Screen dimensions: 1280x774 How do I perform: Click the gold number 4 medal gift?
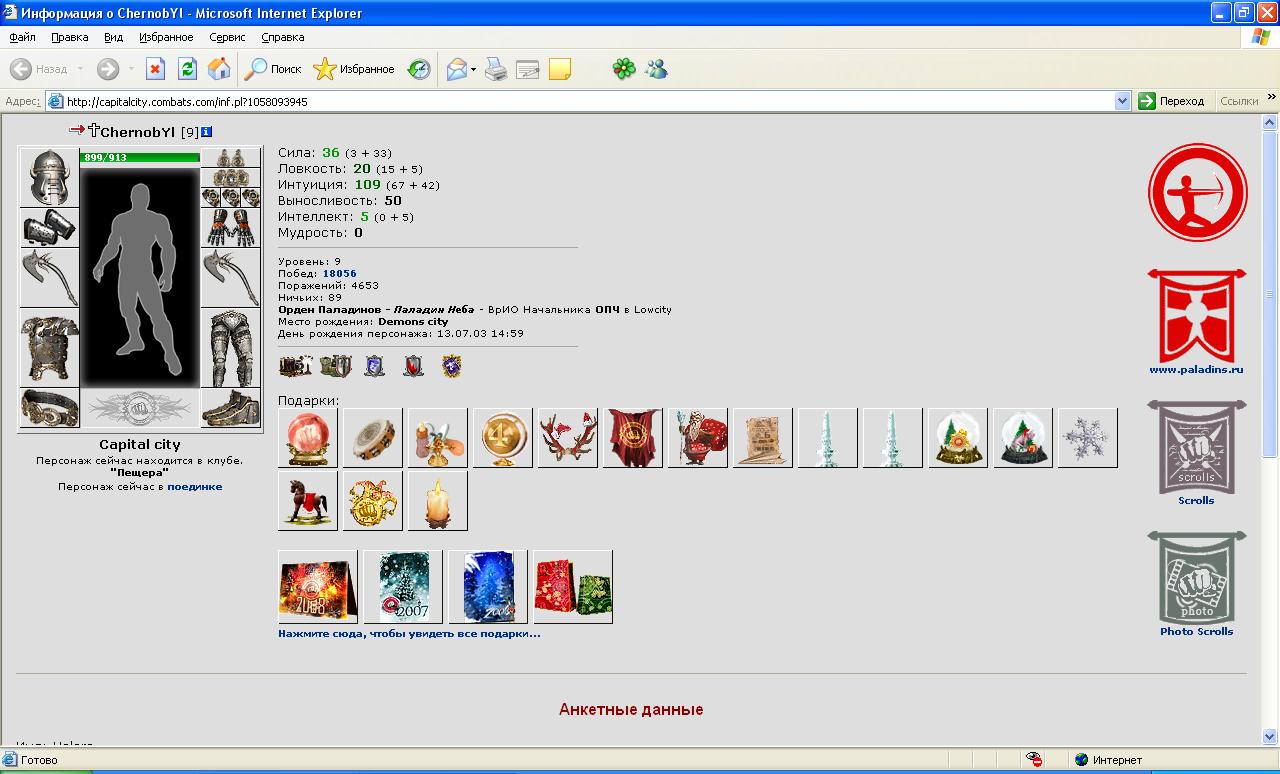click(x=503, y=438)
